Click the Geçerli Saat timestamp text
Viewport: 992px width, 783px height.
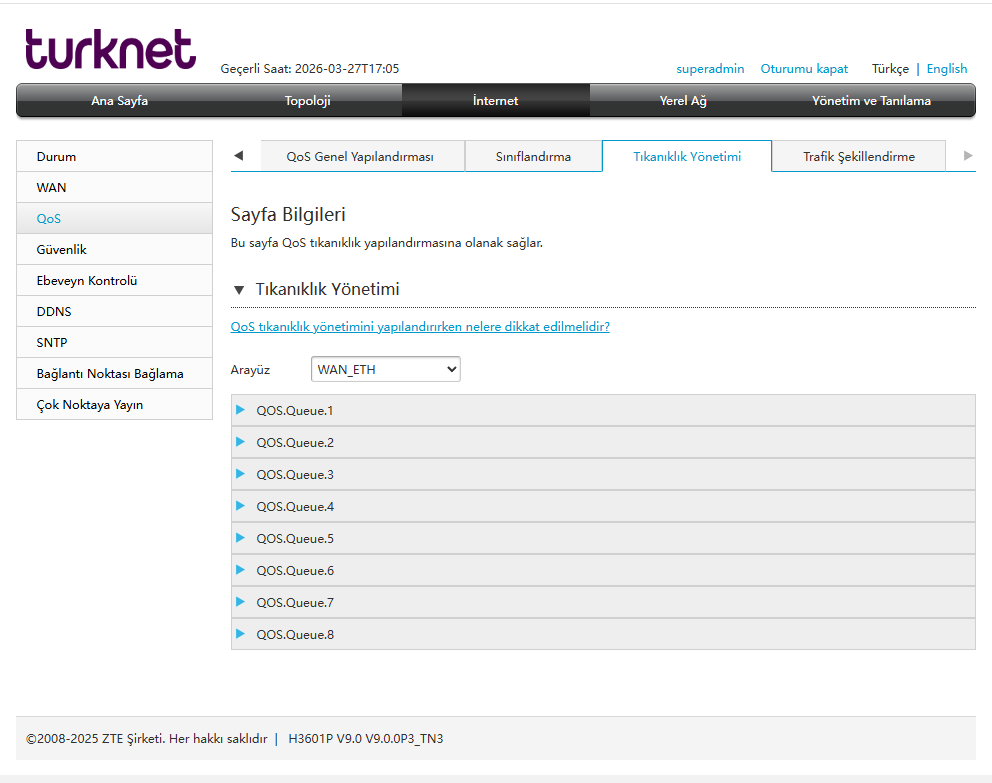point(309,68)
